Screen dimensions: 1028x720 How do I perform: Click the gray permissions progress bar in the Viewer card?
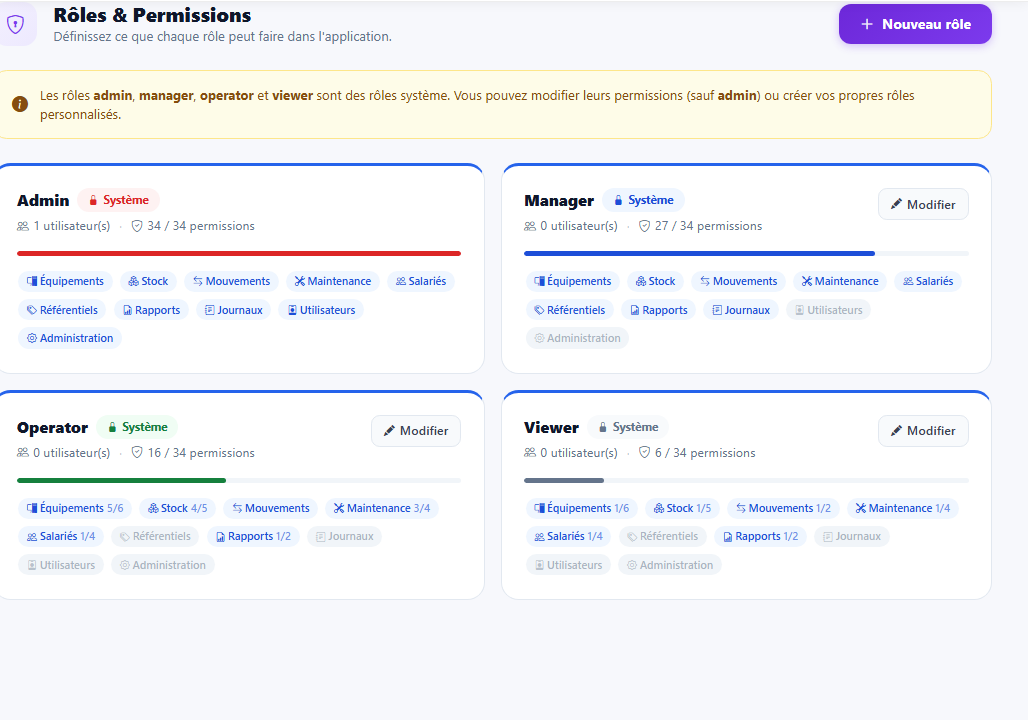pos(564,480)
